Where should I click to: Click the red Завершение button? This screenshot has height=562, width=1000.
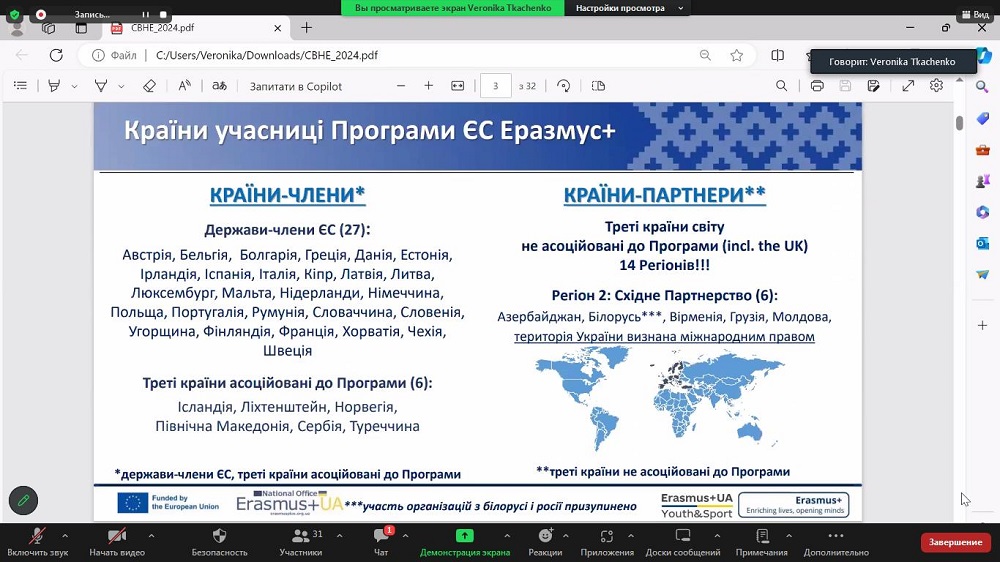[x=955, y=542]
